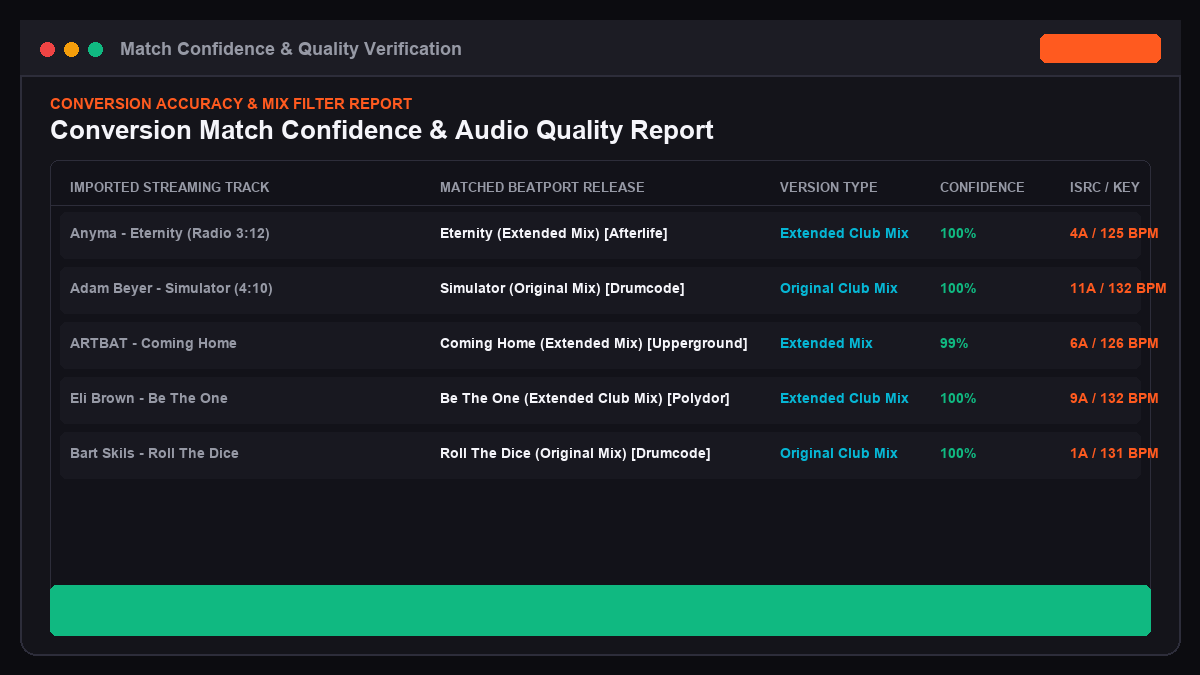This screenshot has height=675, width=1200.
Task: Click Extended Club Mix version in Be The One row
Action: tap(844, 398)
